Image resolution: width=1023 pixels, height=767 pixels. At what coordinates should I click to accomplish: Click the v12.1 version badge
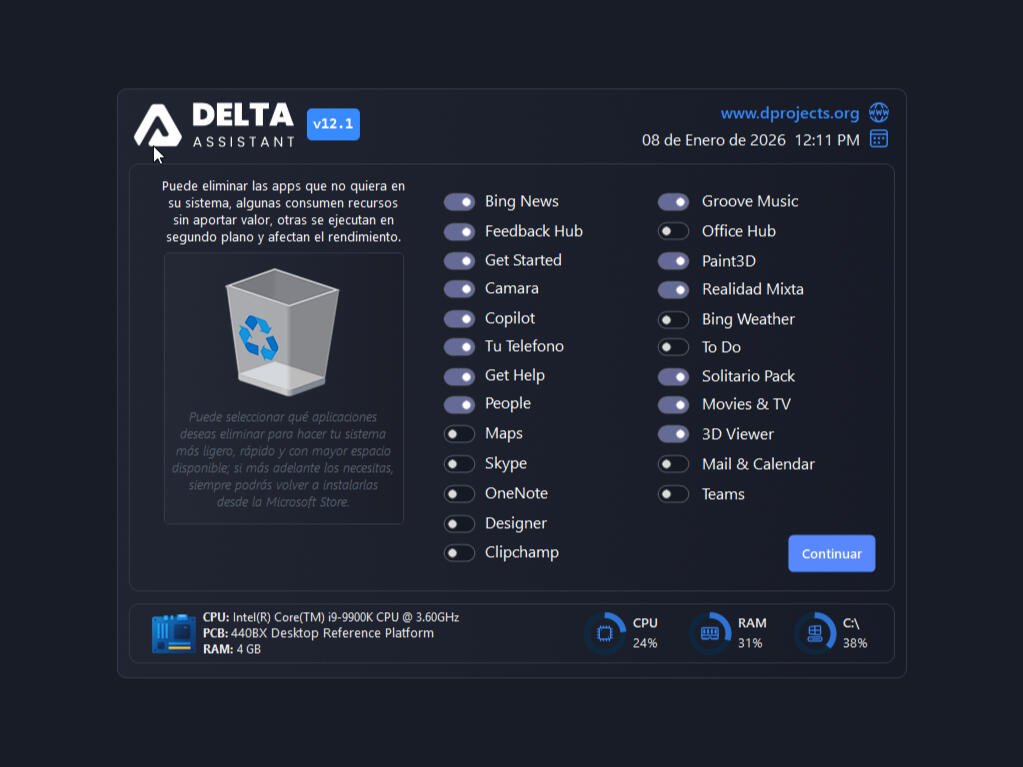(333, 124)
